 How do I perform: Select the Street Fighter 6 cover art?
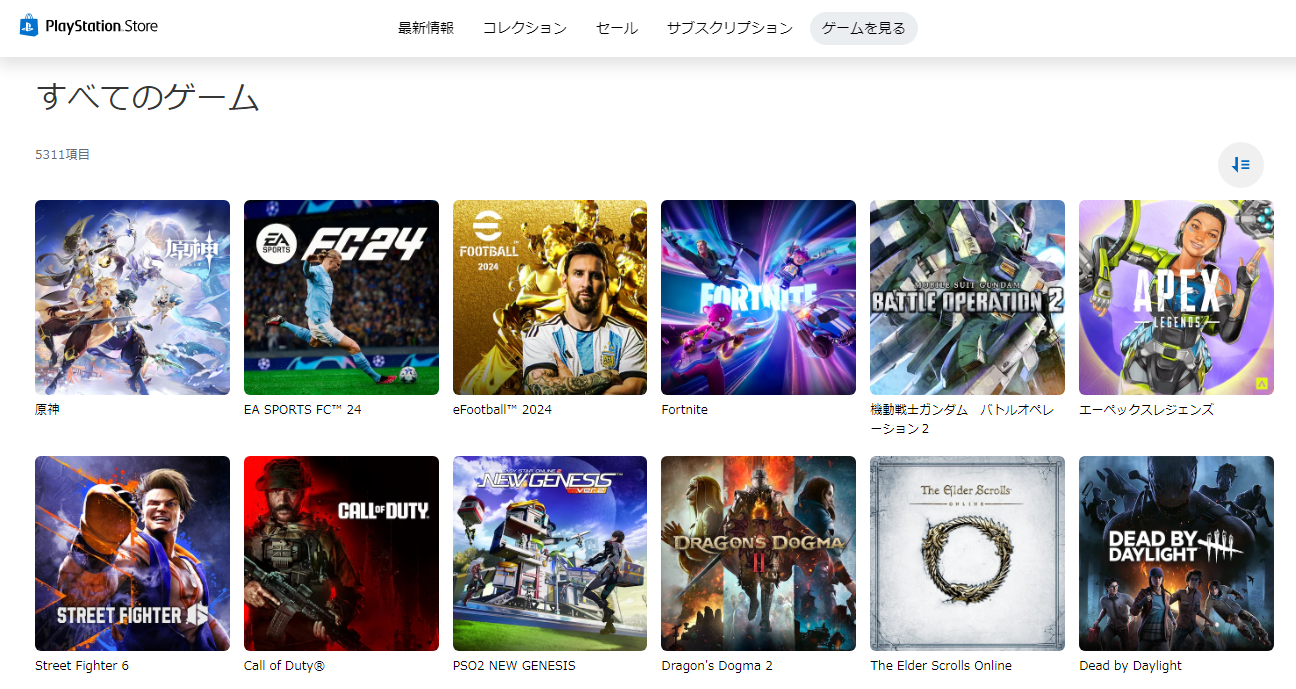[x=132, y=553]
